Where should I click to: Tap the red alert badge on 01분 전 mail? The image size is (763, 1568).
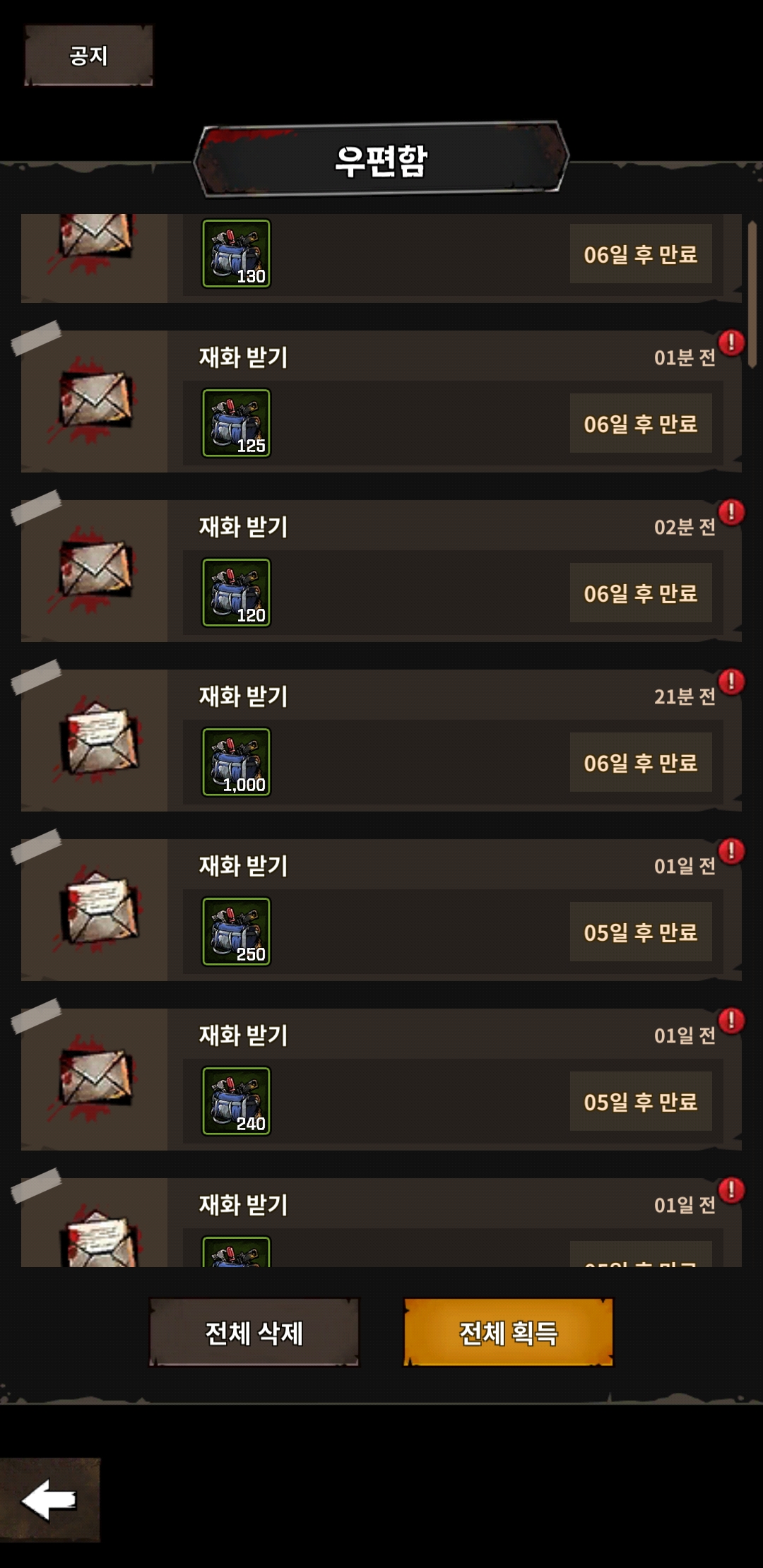(x=731, y=343)
